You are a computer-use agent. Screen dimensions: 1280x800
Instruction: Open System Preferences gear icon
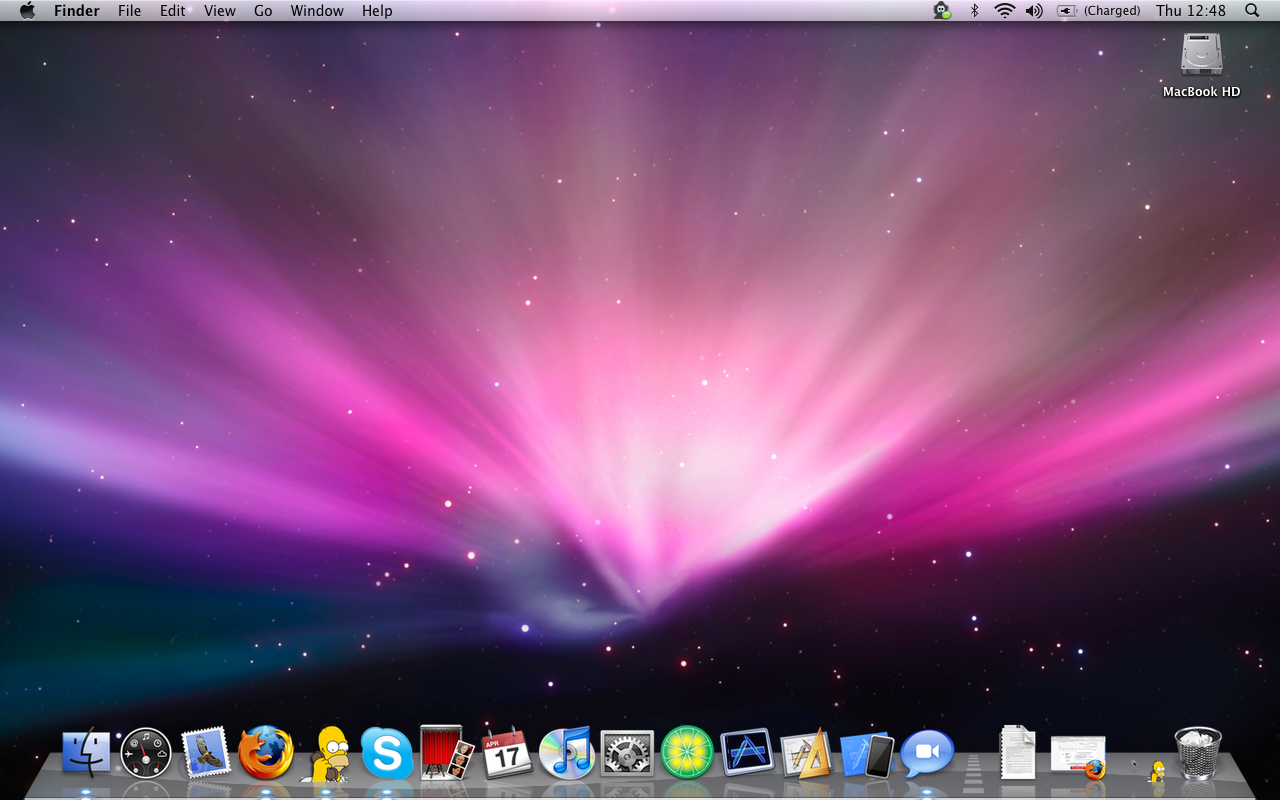pos(627,753)
